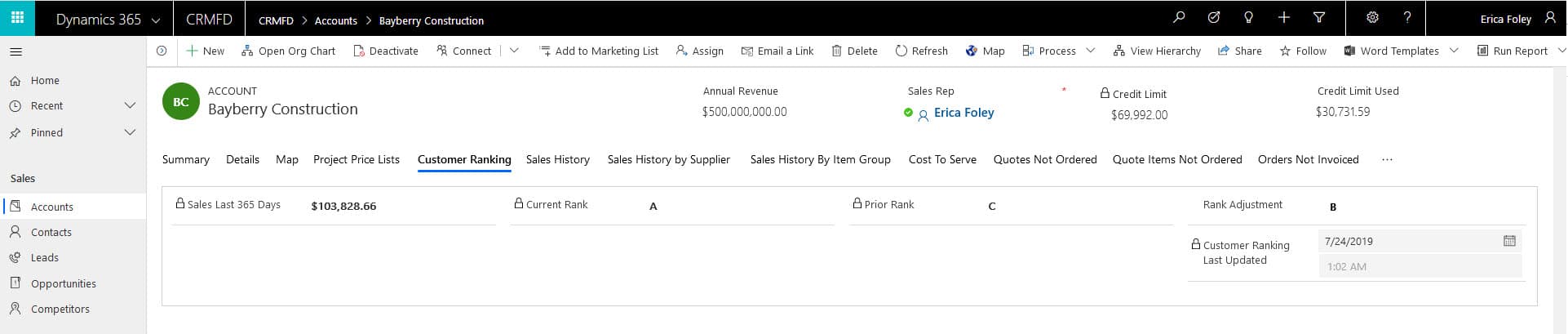Image resolution: width=1568 pixels, height=334 pixels.
Task: Click the Connect command
Action: pyautogui.click(x=463, y=51)
